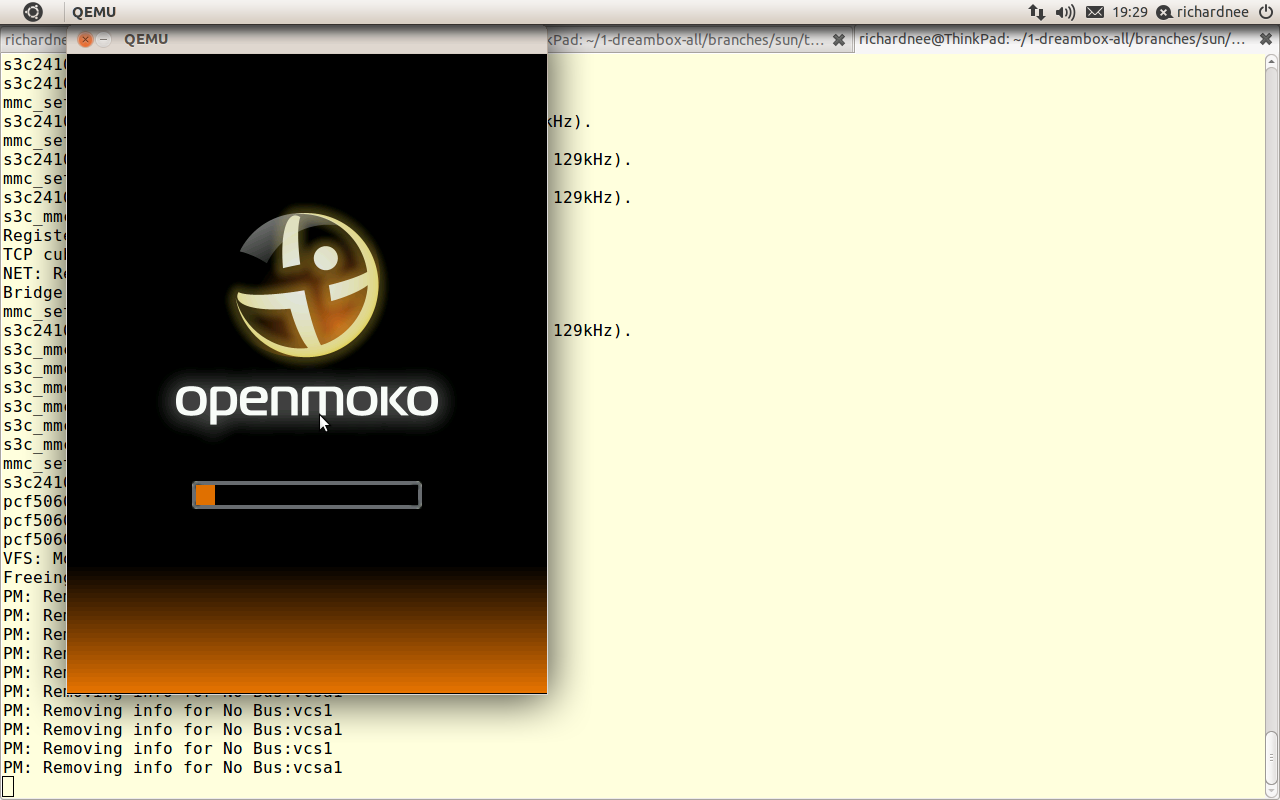Open the richardnee user menu
Viewport: 1280px width, 800px height.
1202,12
